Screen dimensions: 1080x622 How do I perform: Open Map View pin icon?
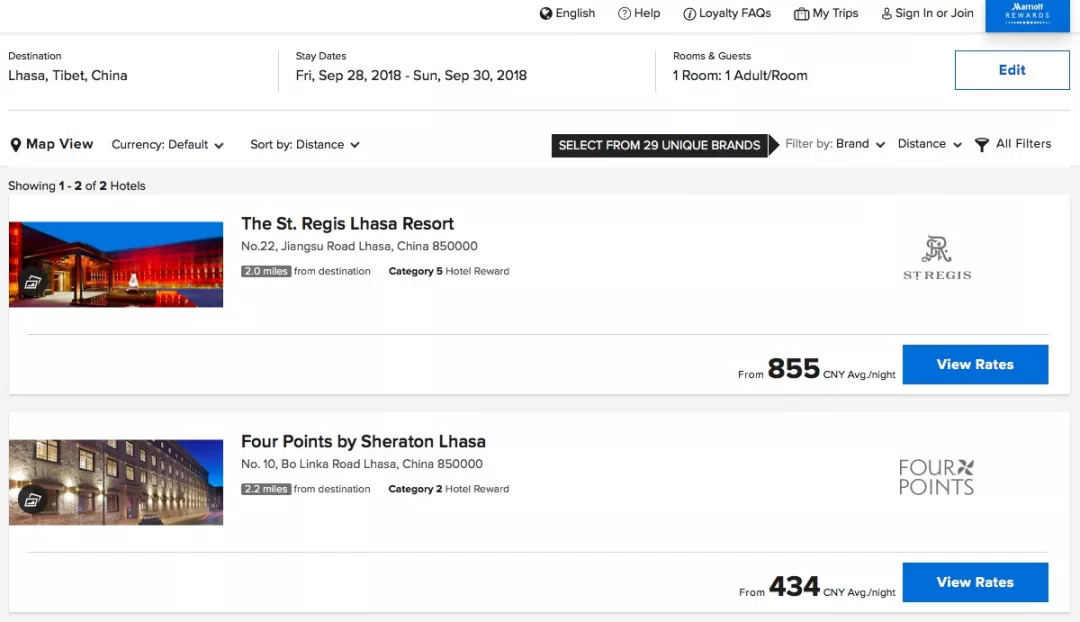[16, 145]
